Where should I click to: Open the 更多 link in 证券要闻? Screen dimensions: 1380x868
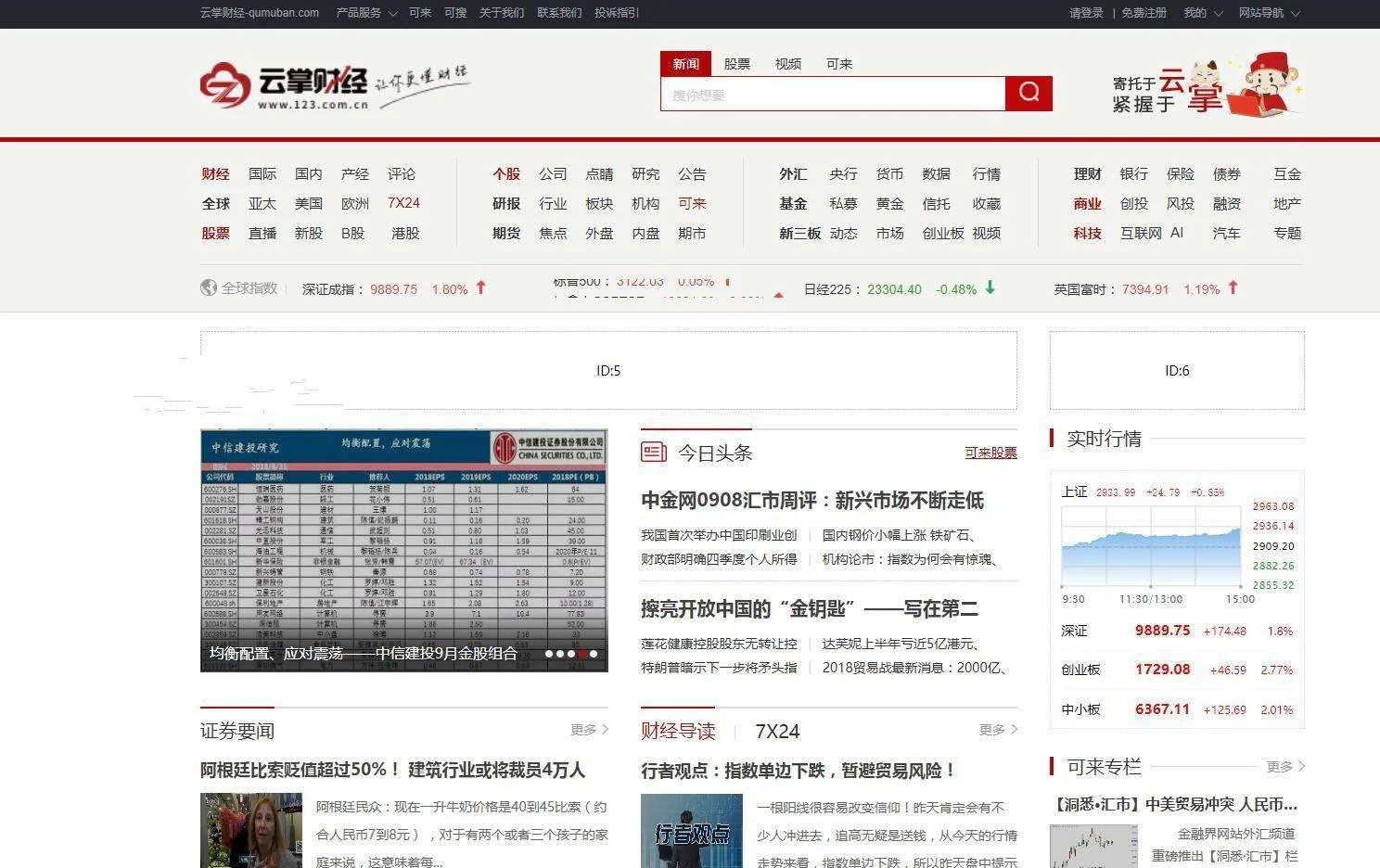click(589, 730)
